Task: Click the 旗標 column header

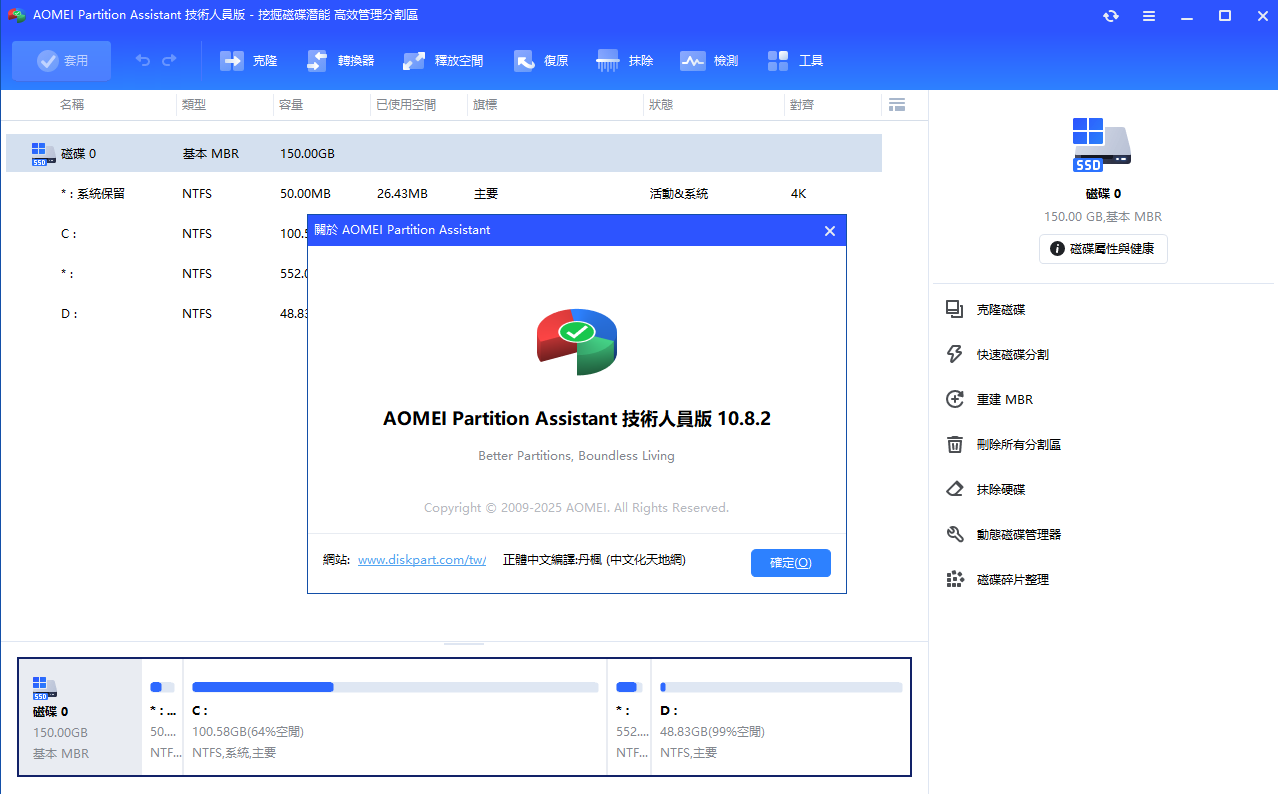Action: (x=486, y=104)
